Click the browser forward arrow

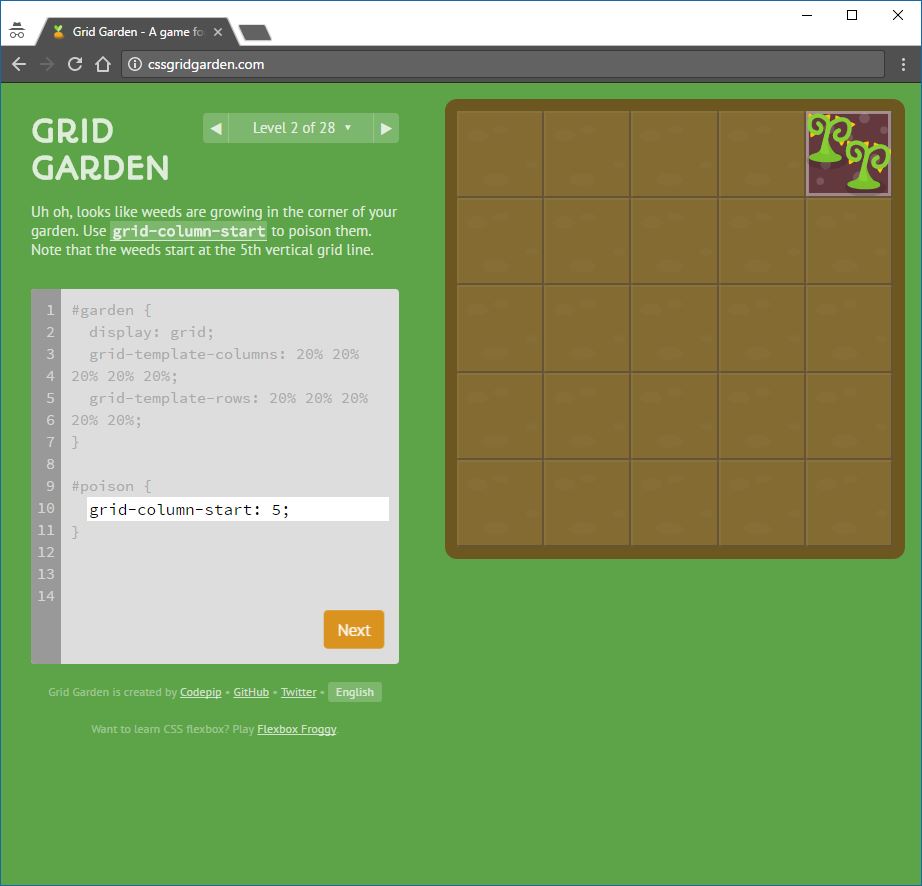coord(46,63)
